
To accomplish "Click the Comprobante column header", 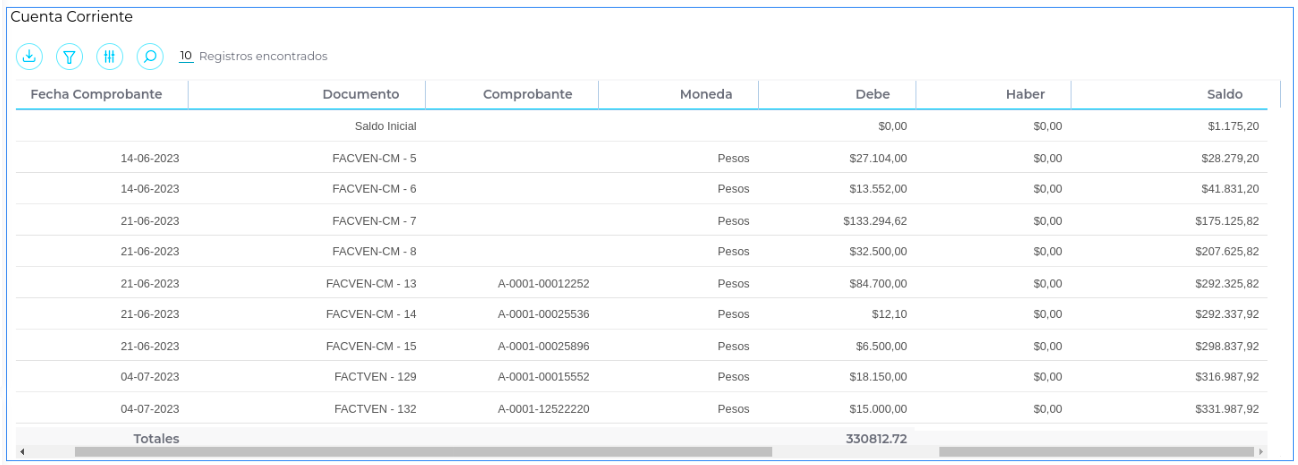I will 527,94.
